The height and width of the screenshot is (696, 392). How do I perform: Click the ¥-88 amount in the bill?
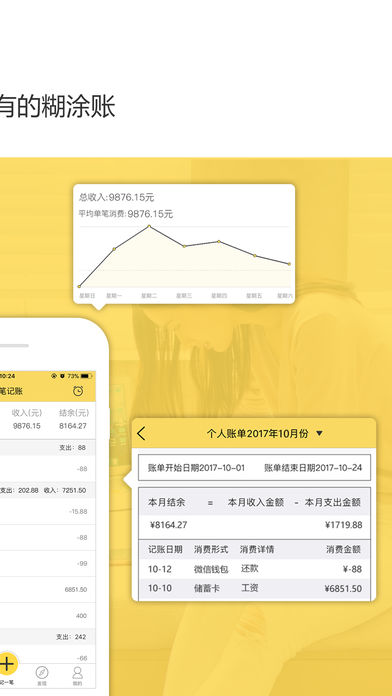352,569
